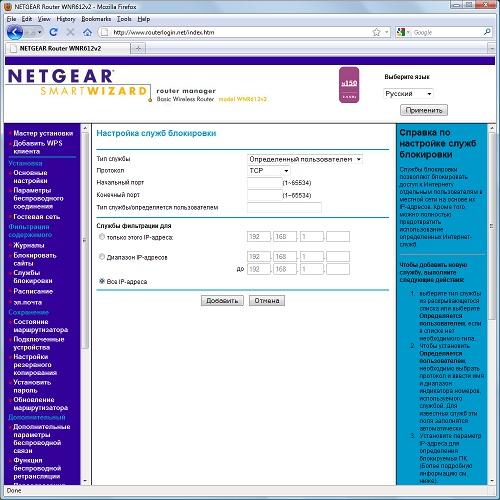Open Настройки резервного копирования link

(x=35, y=365)
